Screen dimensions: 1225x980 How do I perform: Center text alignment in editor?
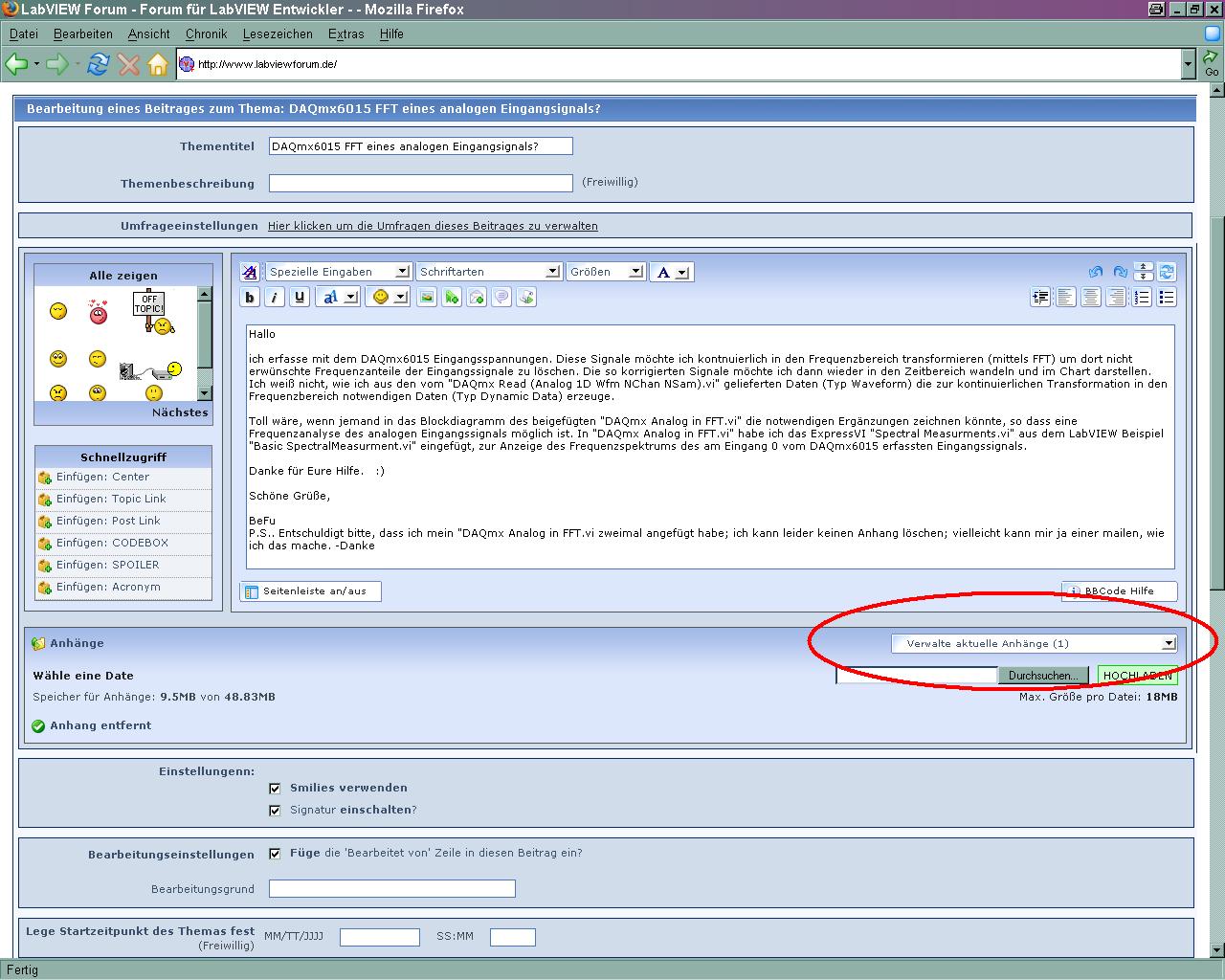(x=1090, y=298)
